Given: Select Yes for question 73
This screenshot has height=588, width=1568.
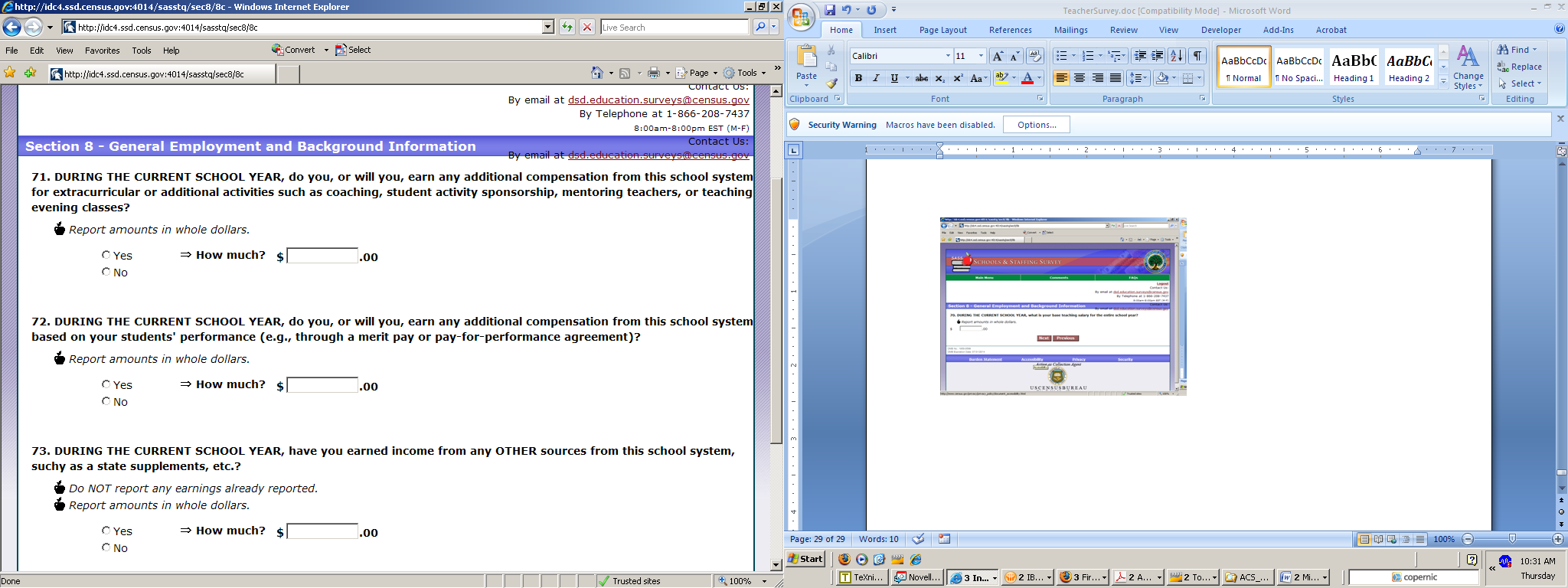Looking at the screenshot, I should pyautogui.click(x=106, y=530).
